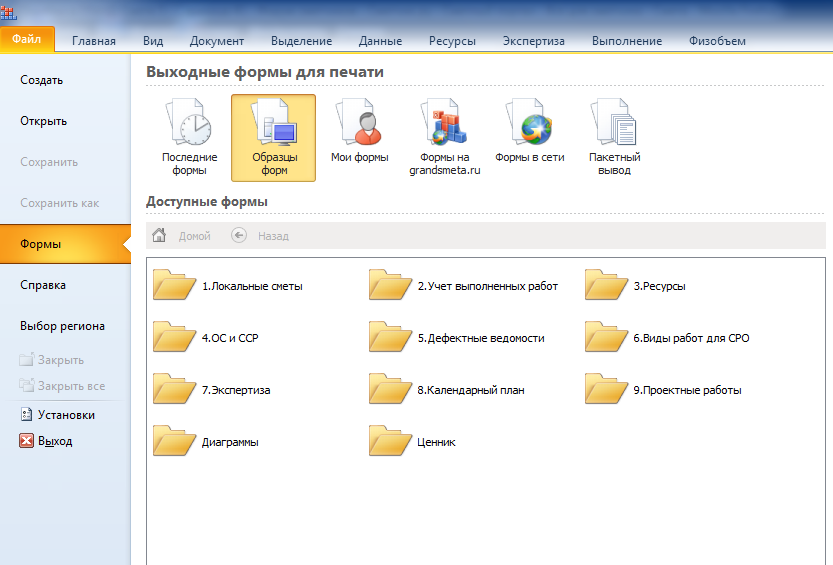Screen dimensions: 833x565
Task: Open the Диаграммы folder
Action: click(206, 442)
